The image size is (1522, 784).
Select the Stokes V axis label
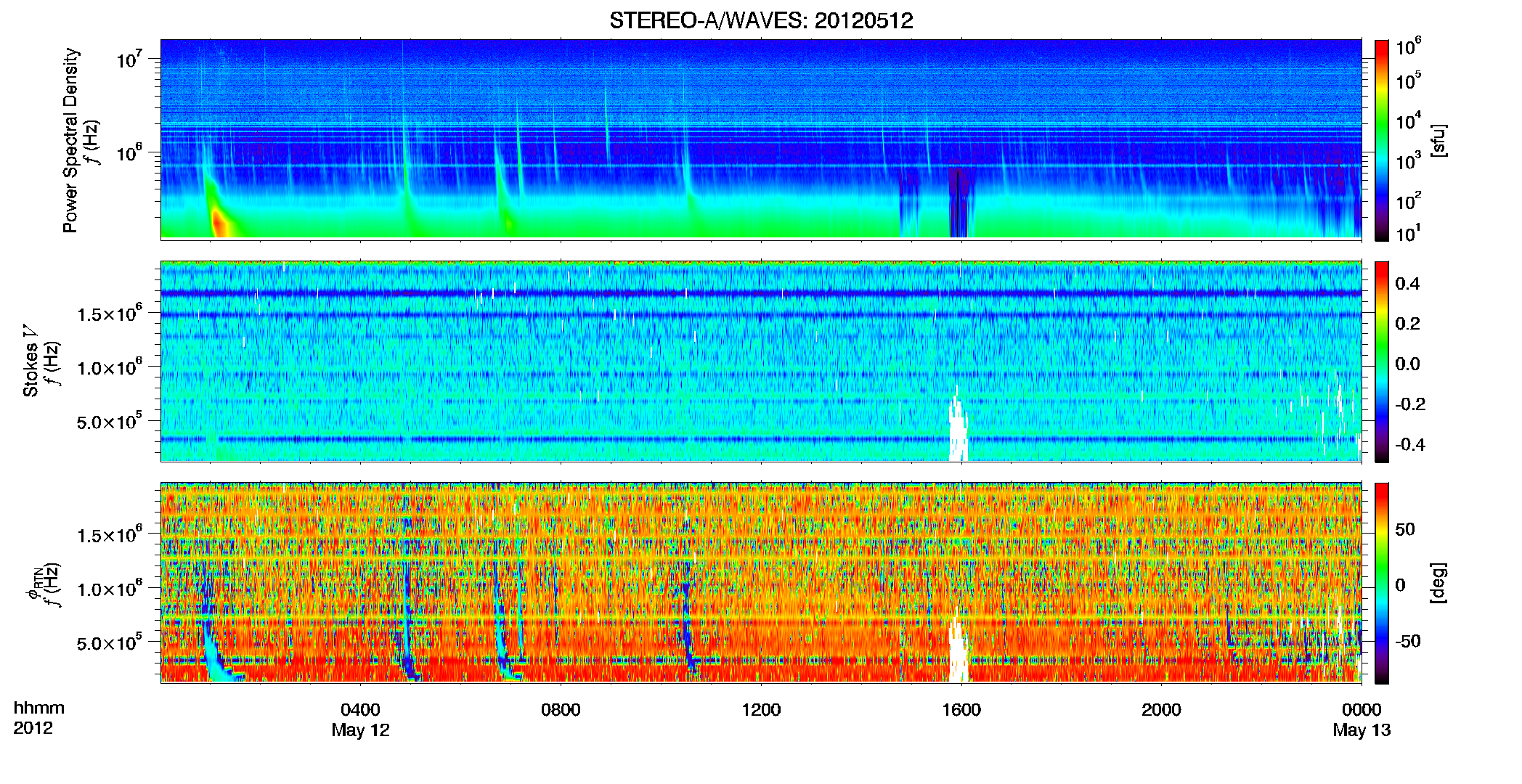pyautogui.click(x=30, y=361)
